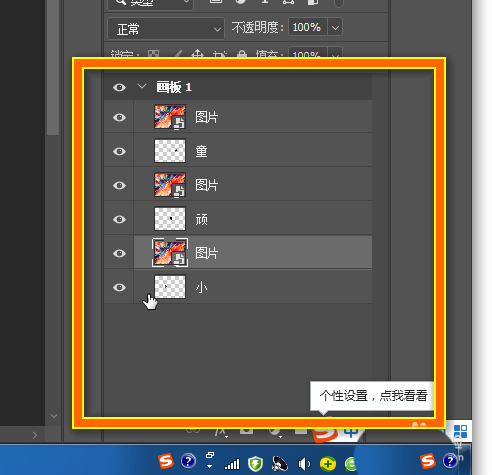The width and height of the screenshot is (492, 475).
Task: Hide the 小 layer
Action: (x=119, y=287)
